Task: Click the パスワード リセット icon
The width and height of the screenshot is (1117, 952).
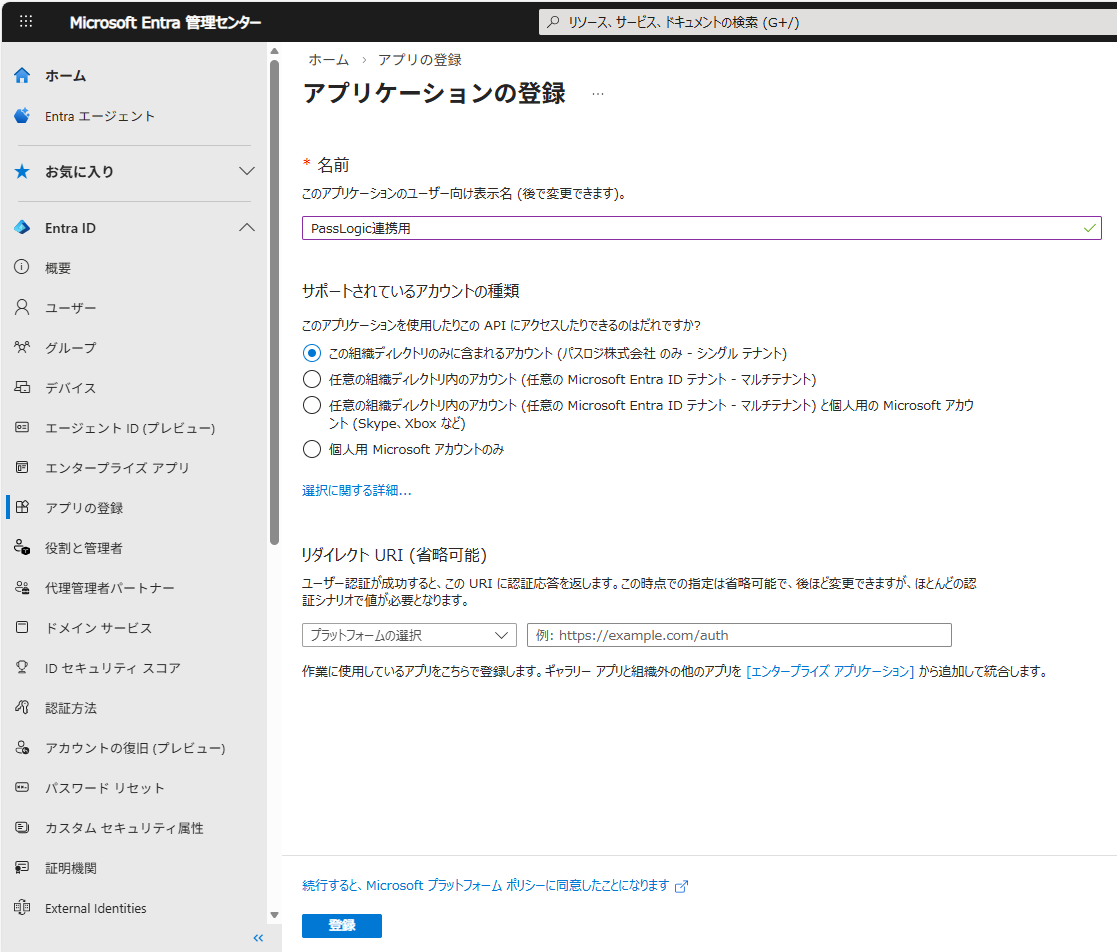Action: pyautogui.click(x=22, y=787)
